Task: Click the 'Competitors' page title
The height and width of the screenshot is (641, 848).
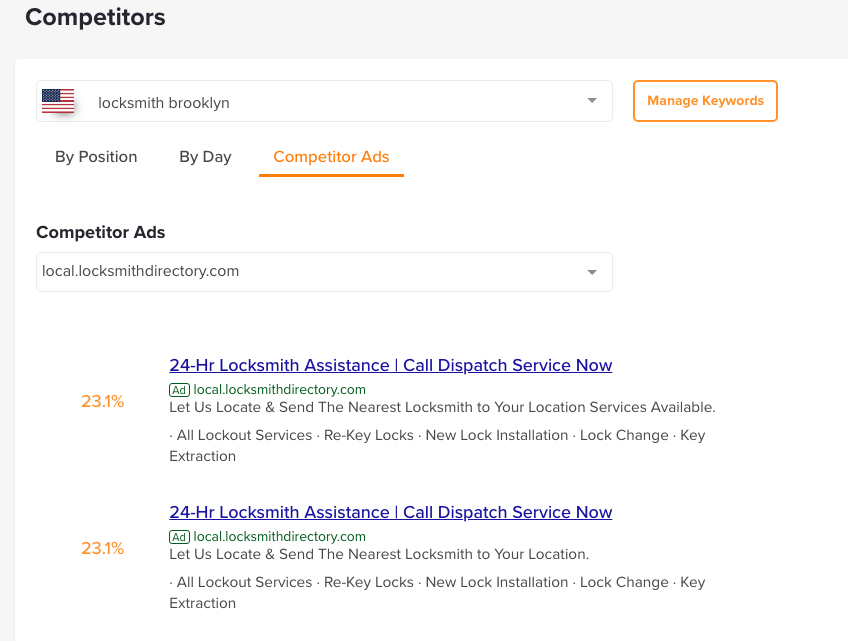Action: coord(95,17)
